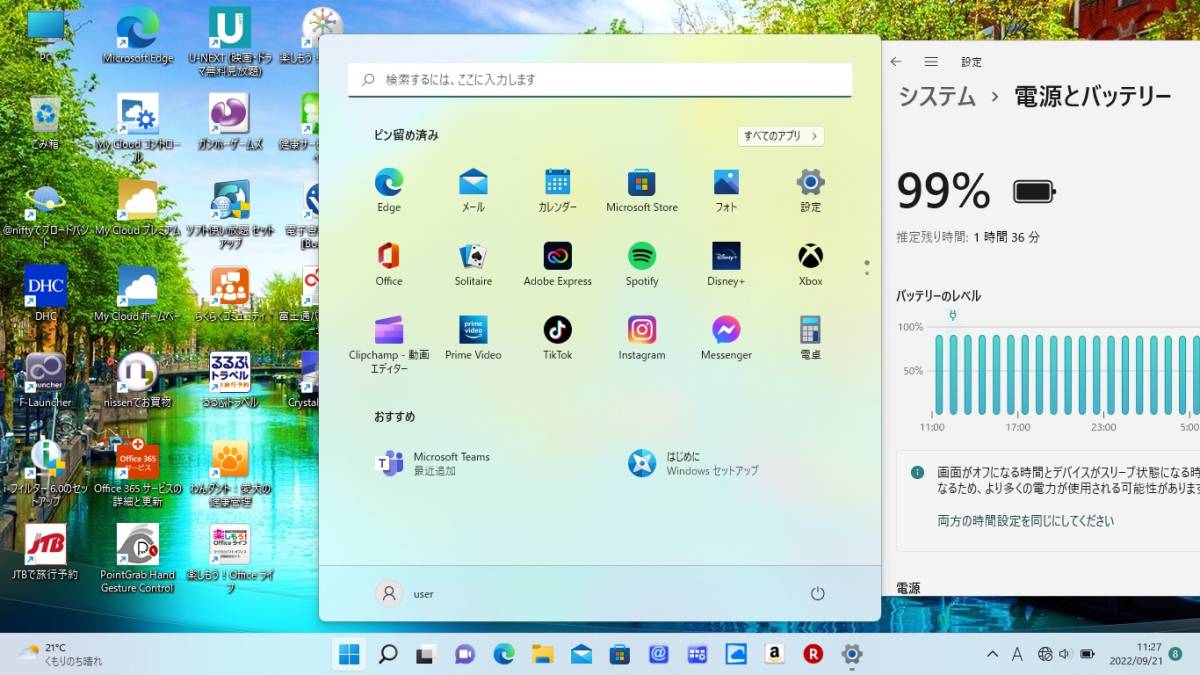Open TikTok from pinned apps
Image resolution: width=1200 pixels, height=675 pixels.
point(557,338)
